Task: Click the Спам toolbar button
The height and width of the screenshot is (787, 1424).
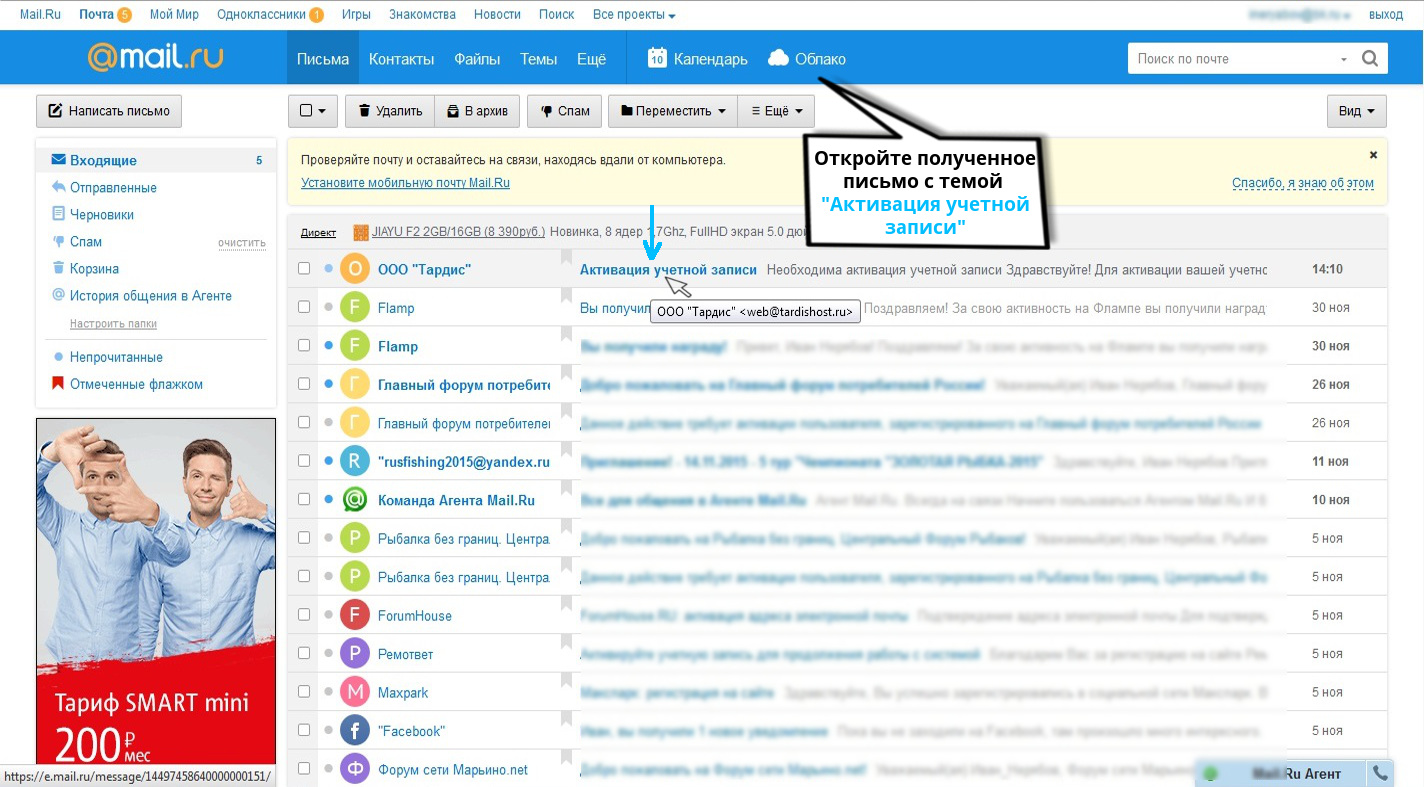Action: (x=565, y=111)
